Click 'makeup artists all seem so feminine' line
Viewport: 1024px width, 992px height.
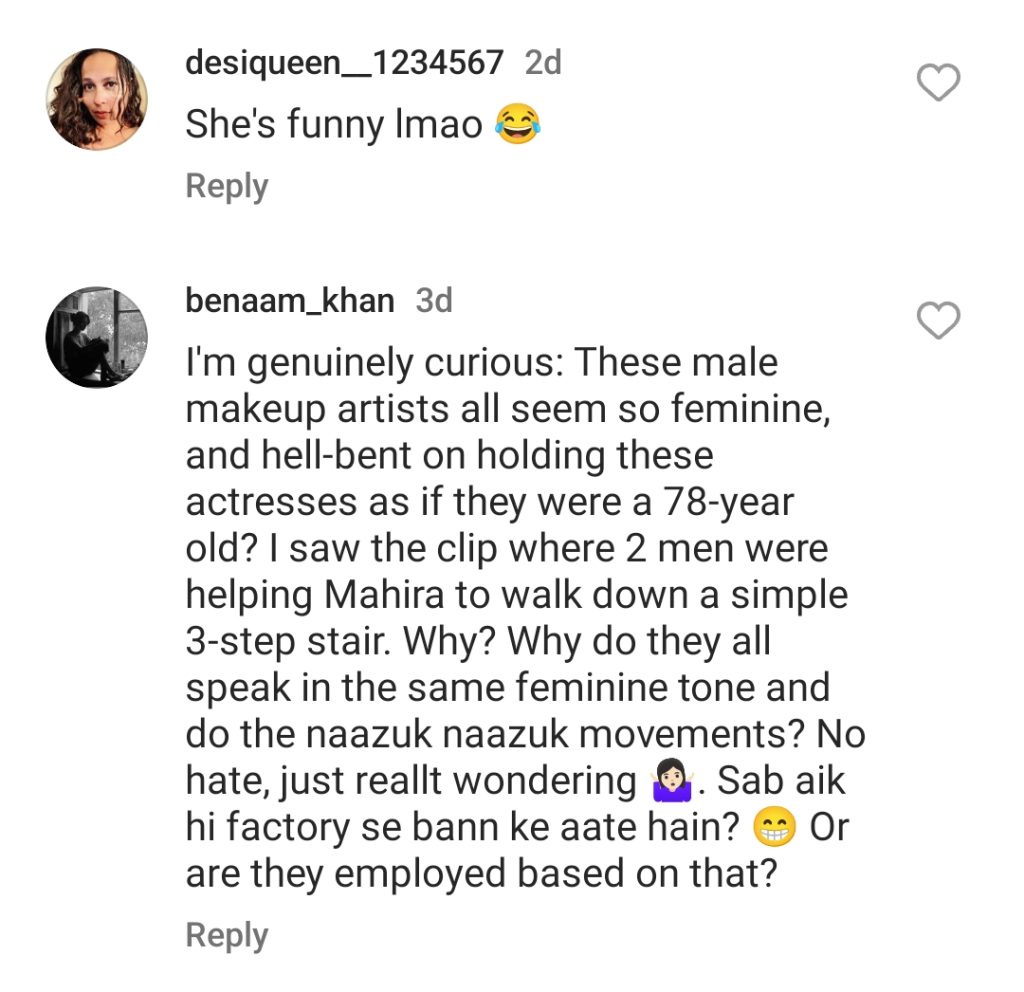pos(509,409)
